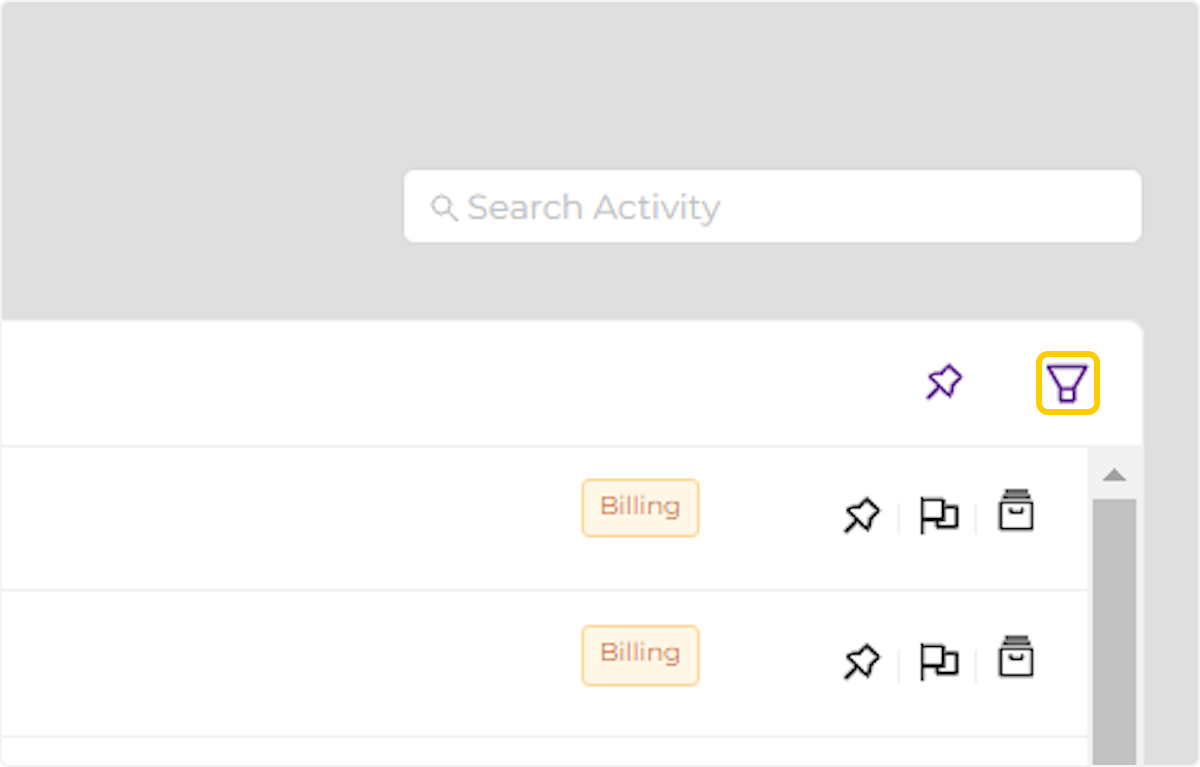1200x767 pixels.
Task: Expand filter options via the highlighted funnel
Action: tap(1067, 383)
